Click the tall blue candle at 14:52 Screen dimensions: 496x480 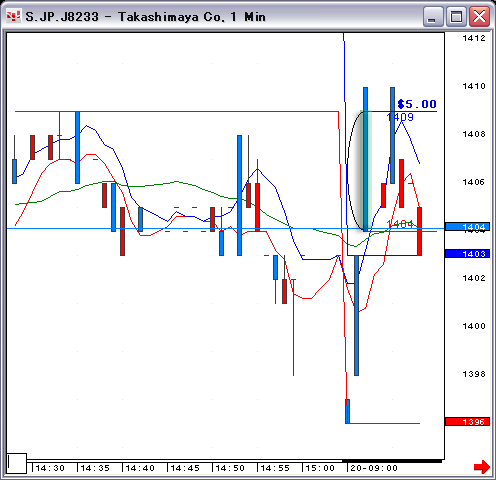coord(239,195)
